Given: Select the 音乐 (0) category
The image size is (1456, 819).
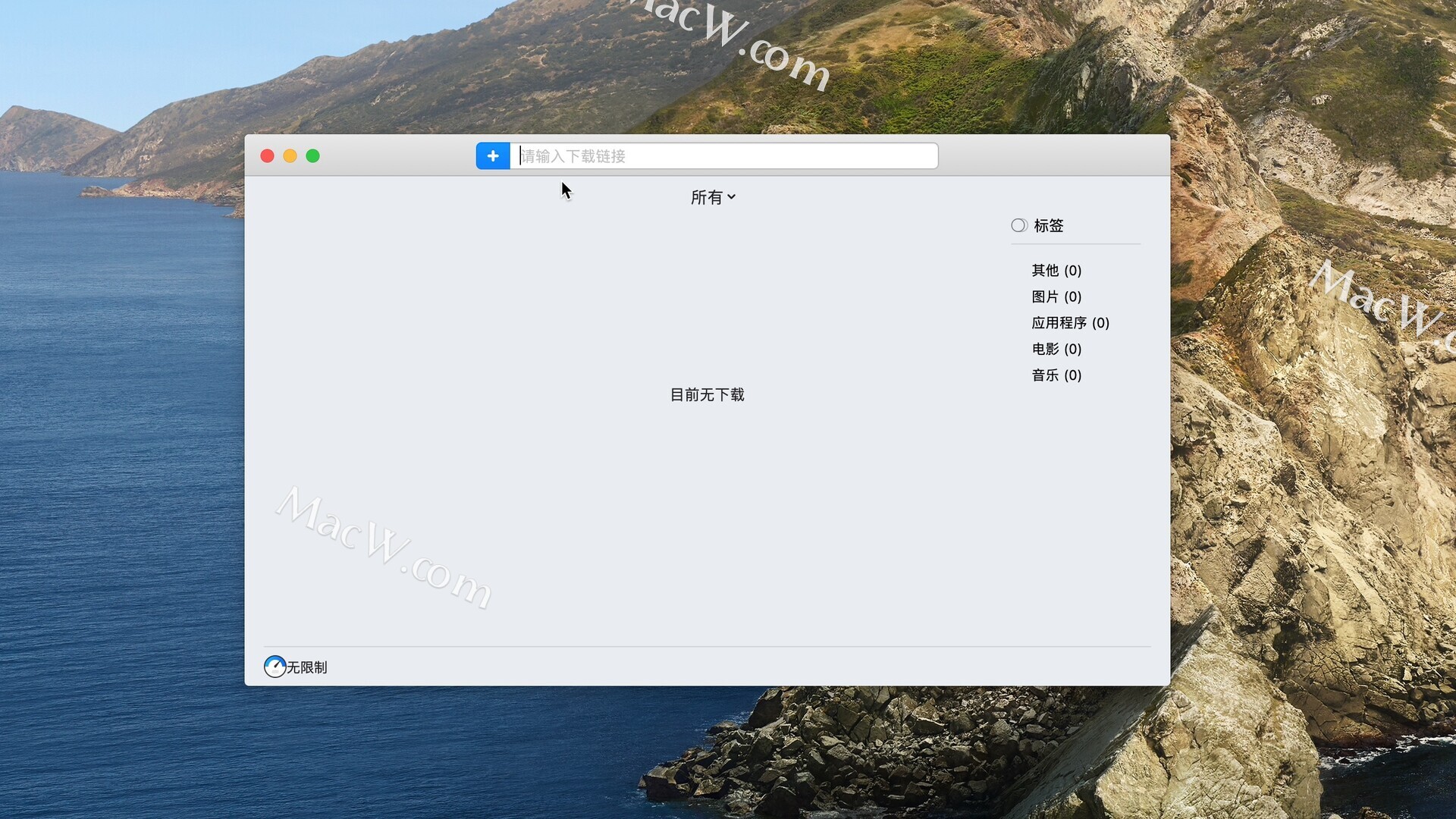Looking at the screenshot, I should tap(1056, 375).
